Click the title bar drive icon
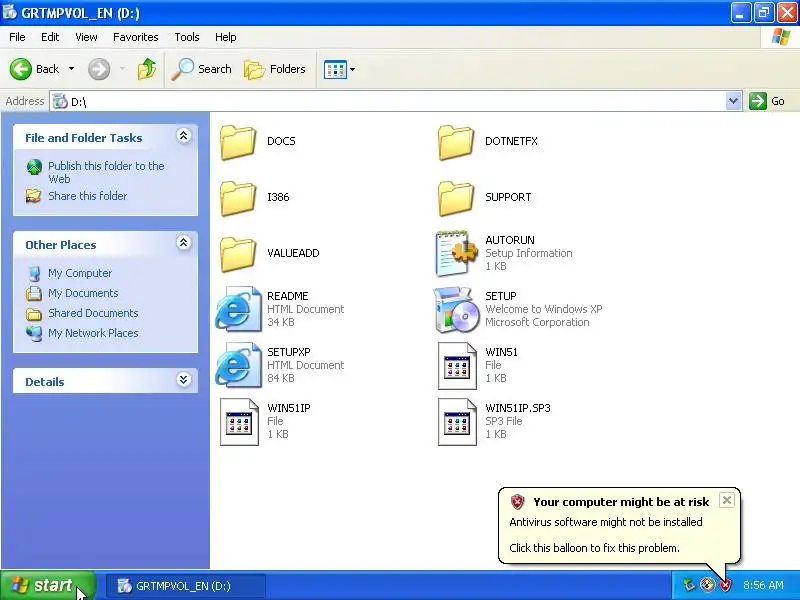800x600 pixels. pos(10,12)
